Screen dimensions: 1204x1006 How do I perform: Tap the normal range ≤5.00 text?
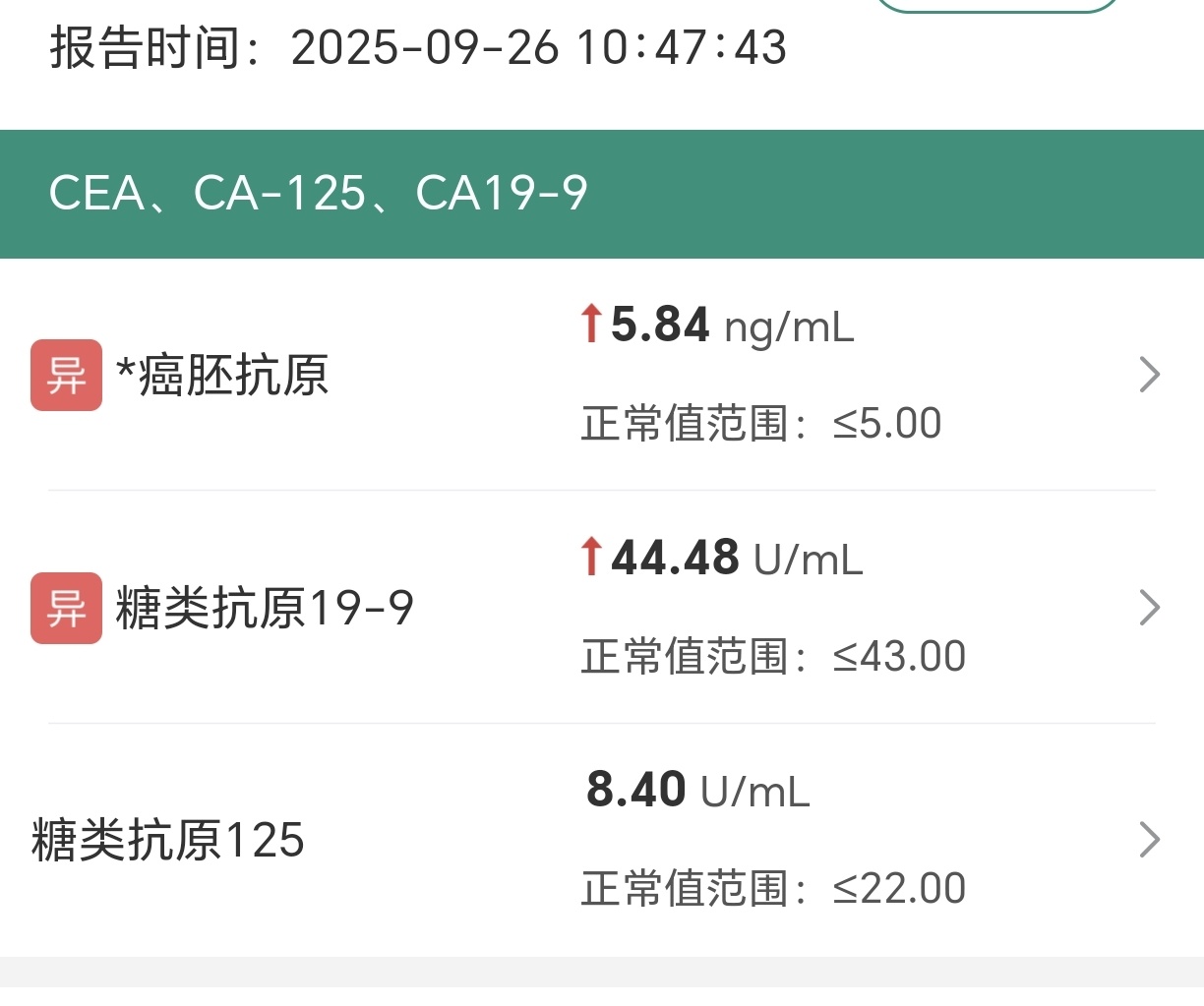[x=761, y=424]
